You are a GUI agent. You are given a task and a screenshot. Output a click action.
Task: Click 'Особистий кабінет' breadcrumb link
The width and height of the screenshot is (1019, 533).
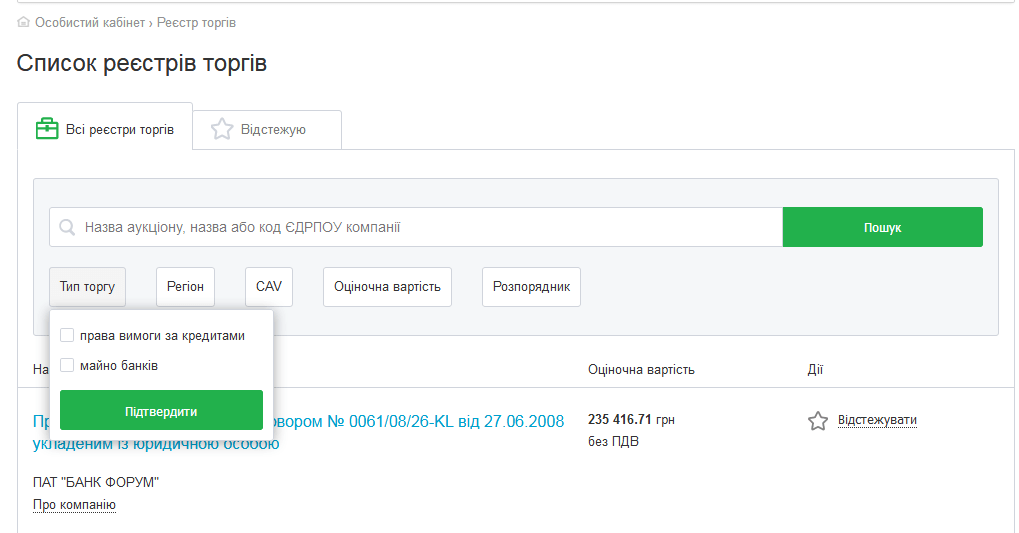point(90,22)
